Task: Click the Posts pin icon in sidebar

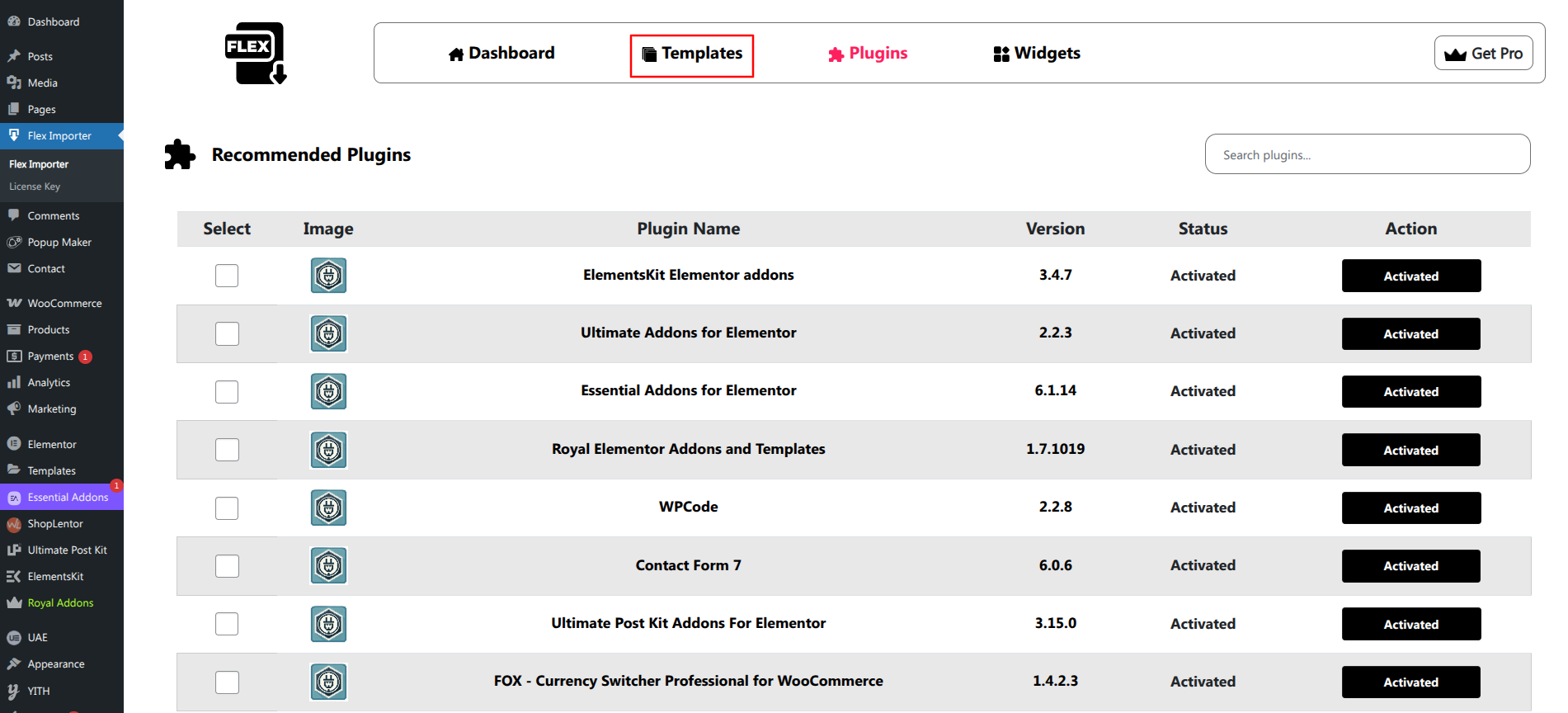Action: click(14, 56)
